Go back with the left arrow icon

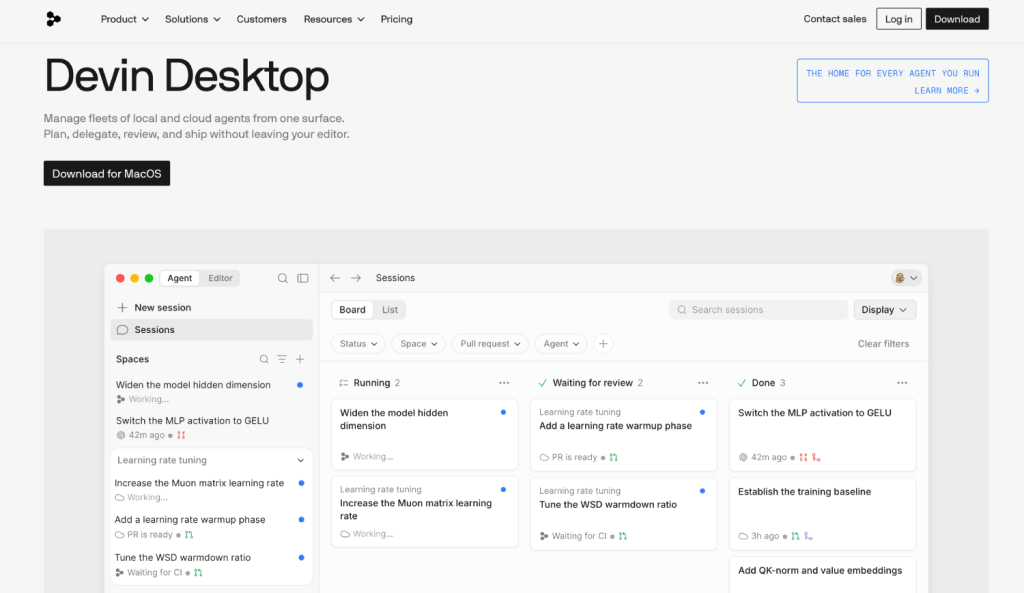tap(335, 278)
